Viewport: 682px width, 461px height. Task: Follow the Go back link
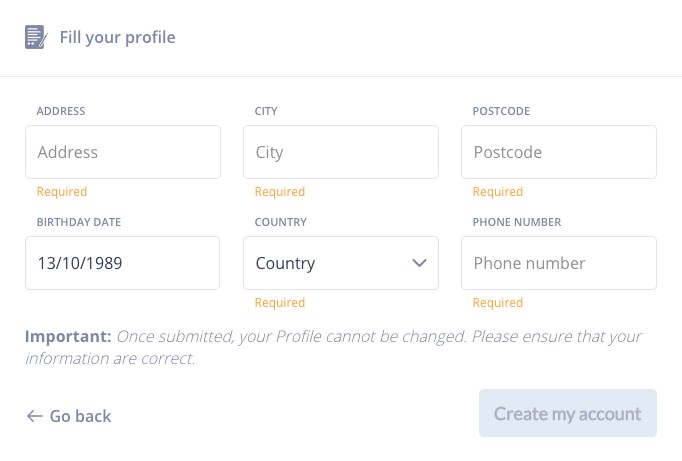(x=69, y=416)
